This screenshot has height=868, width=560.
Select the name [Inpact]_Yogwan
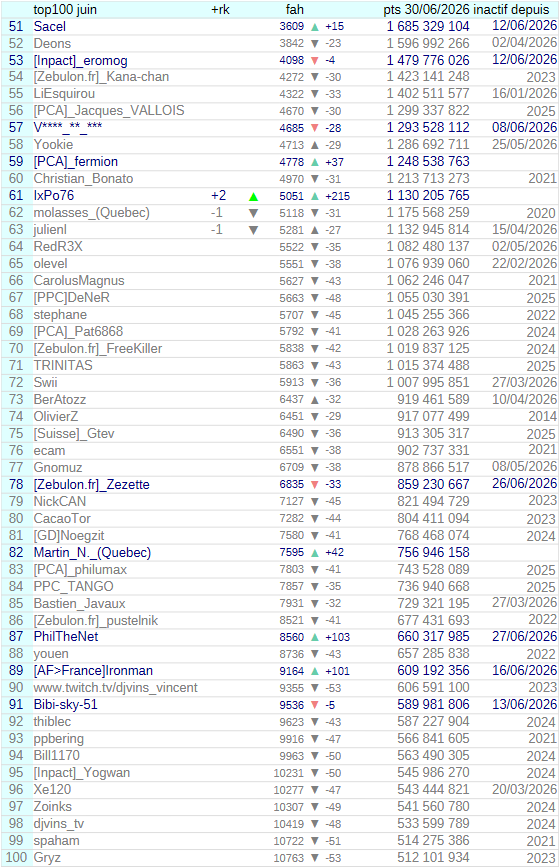pos(82,773)
